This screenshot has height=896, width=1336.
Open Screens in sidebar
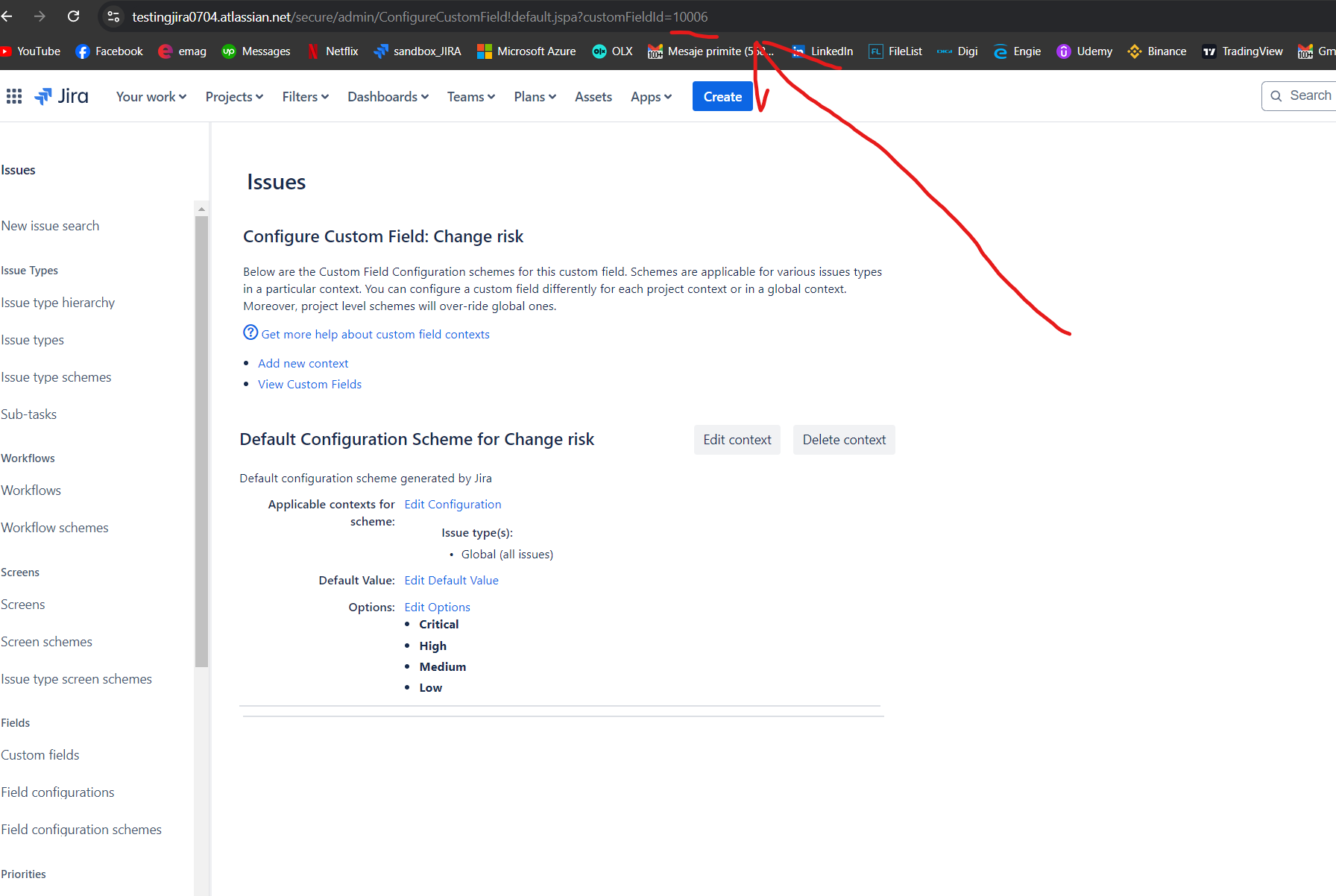22,605
